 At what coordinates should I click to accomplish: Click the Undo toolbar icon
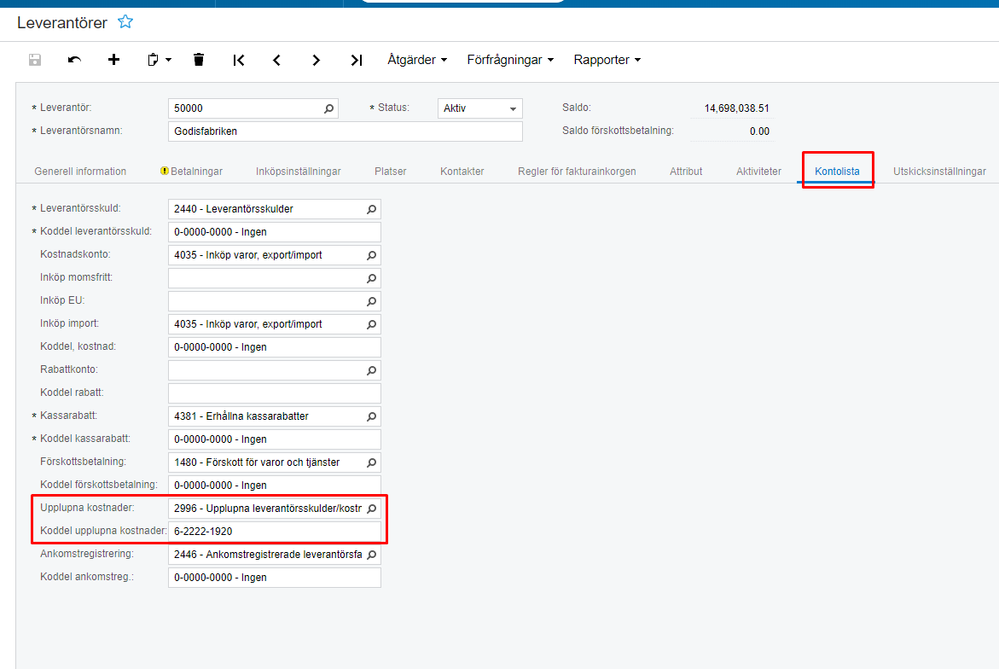(x=72, y=59)
